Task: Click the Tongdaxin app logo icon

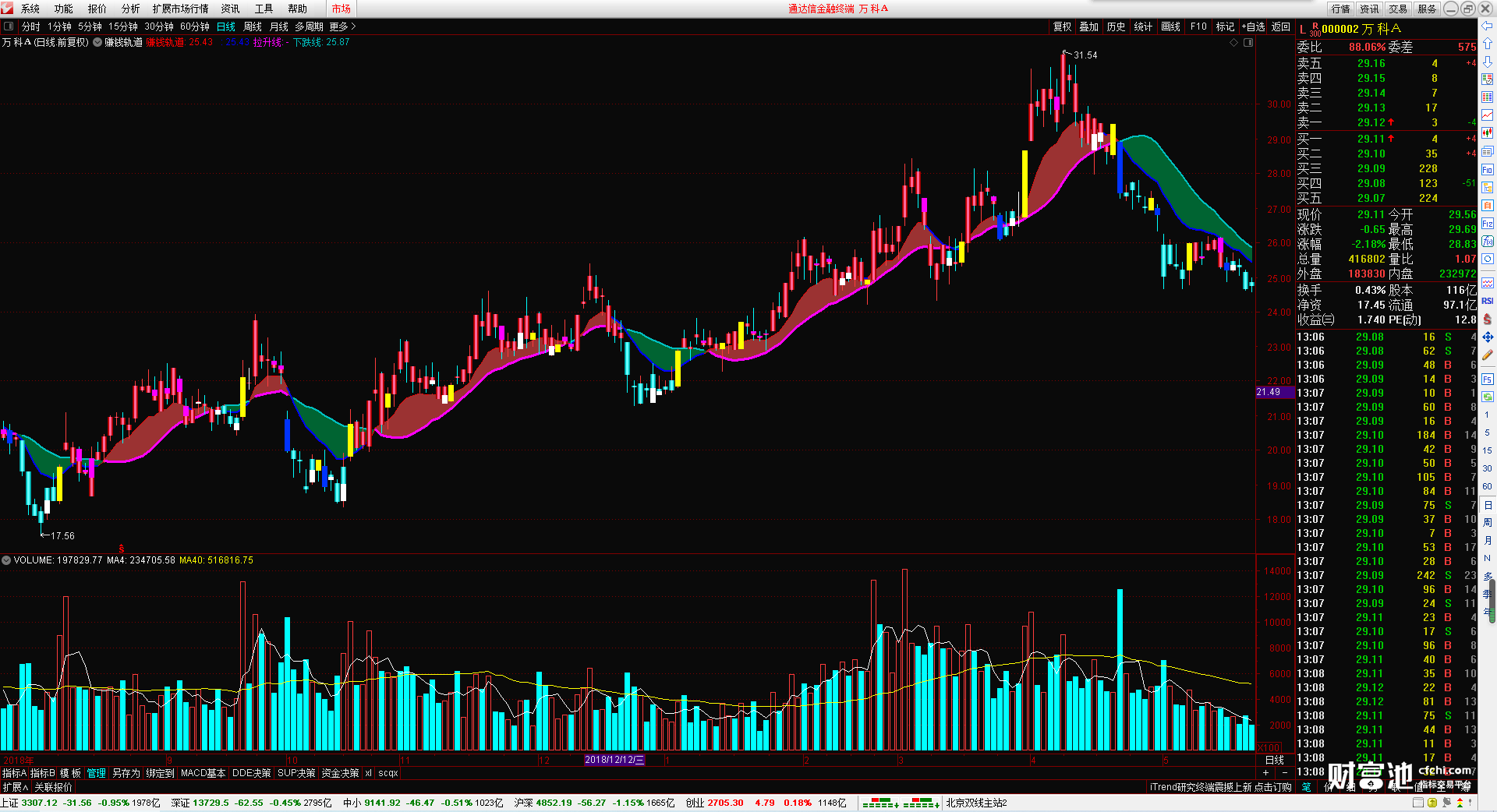Action: pos(7,9)
